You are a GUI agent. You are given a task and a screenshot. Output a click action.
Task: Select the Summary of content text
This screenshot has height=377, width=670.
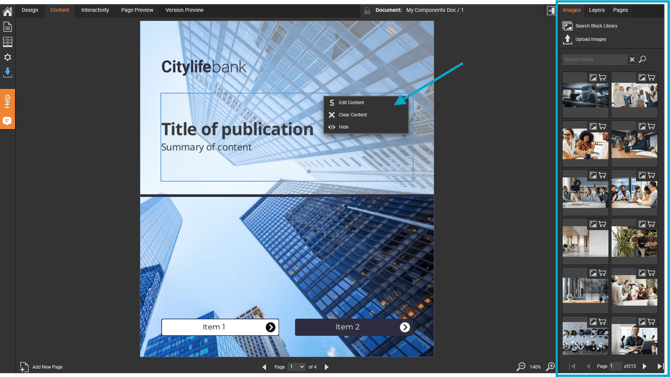point(206,147)
